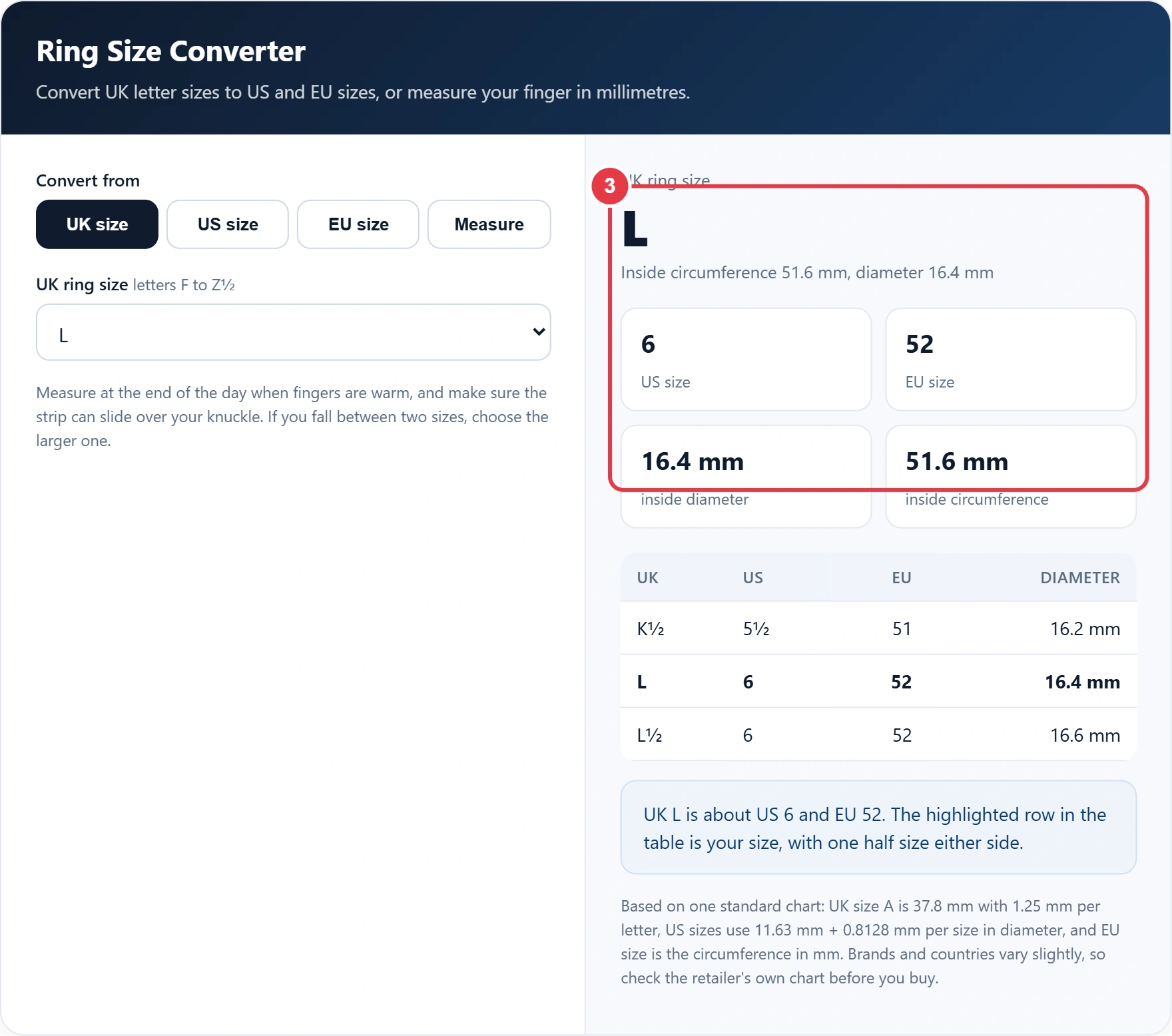Click the EU size result card showing 52
The image size is (1172, 1036).
tap(1011, 360)
